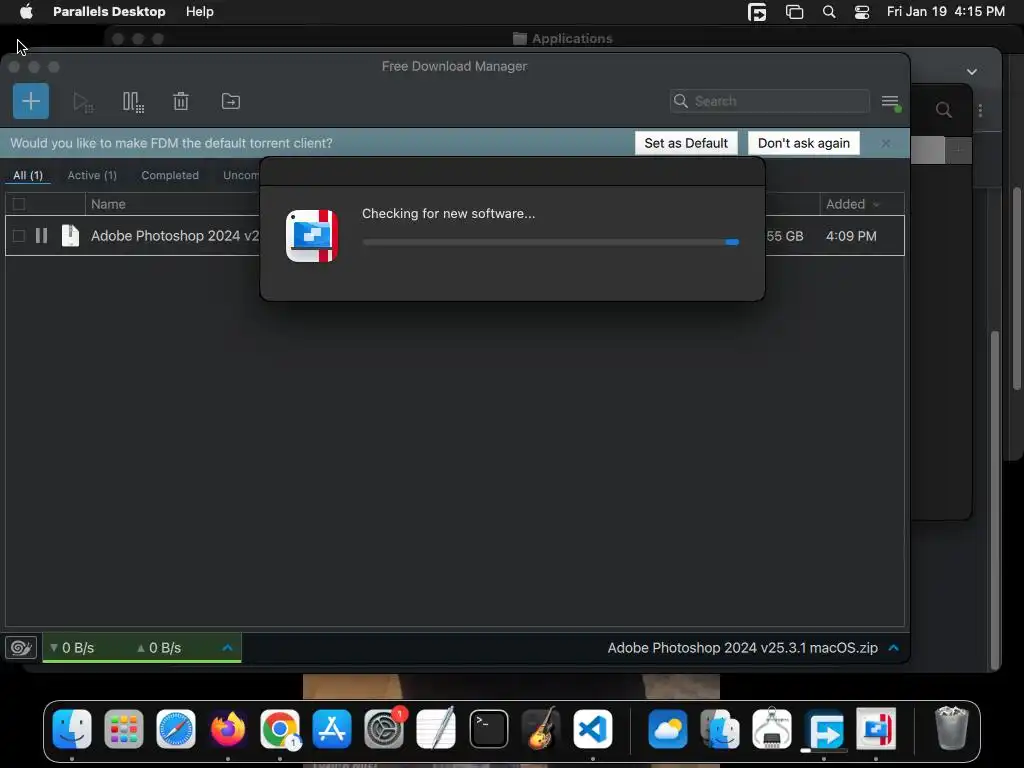
Task: Pause all downloads in the toolbar
Action: [133, 102]
